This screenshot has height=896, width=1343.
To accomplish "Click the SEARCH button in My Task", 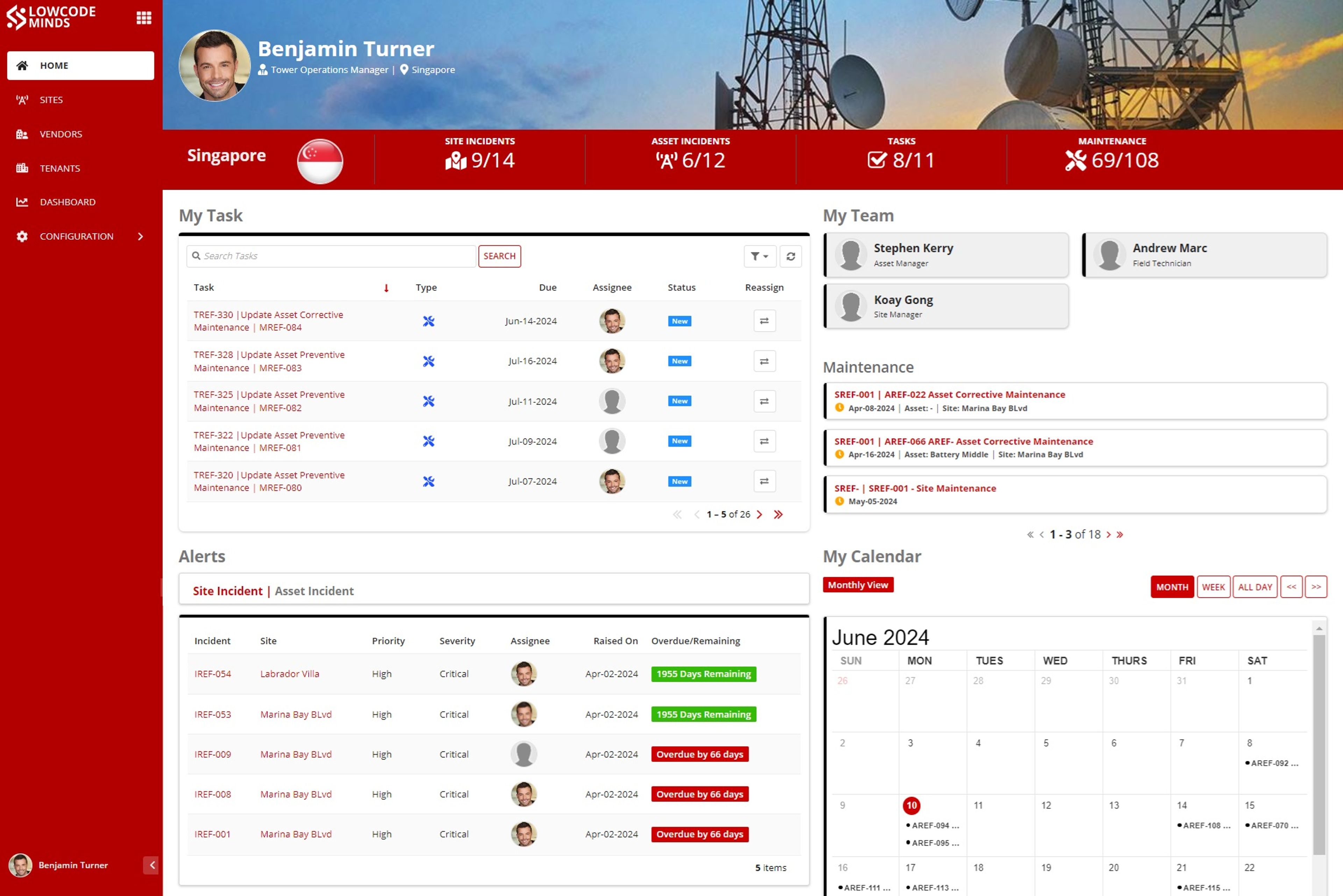I will [499, 256].
